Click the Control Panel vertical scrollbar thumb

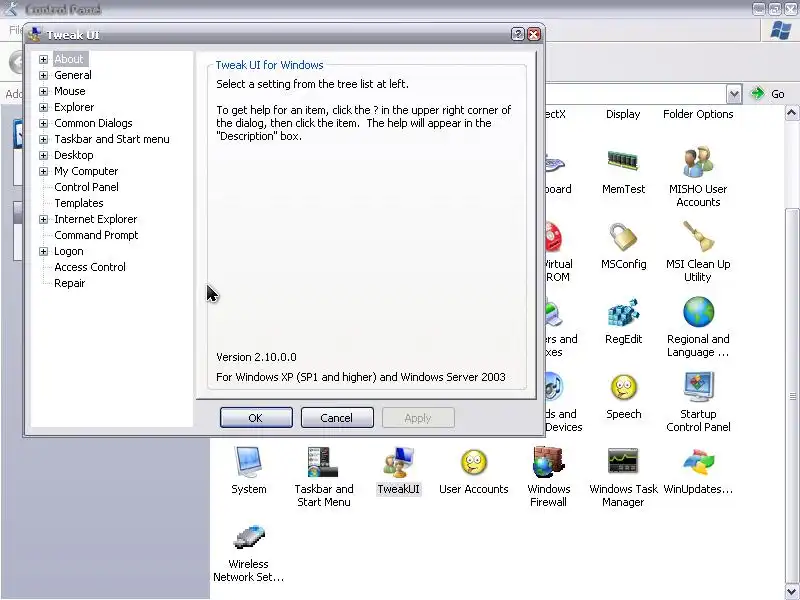tap(792, 396)
